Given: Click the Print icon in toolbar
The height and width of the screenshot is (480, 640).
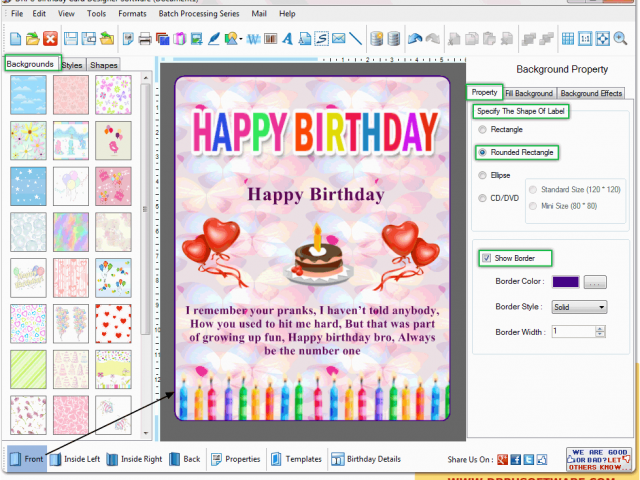Looking at the screenshot, I should click(145, 39).
